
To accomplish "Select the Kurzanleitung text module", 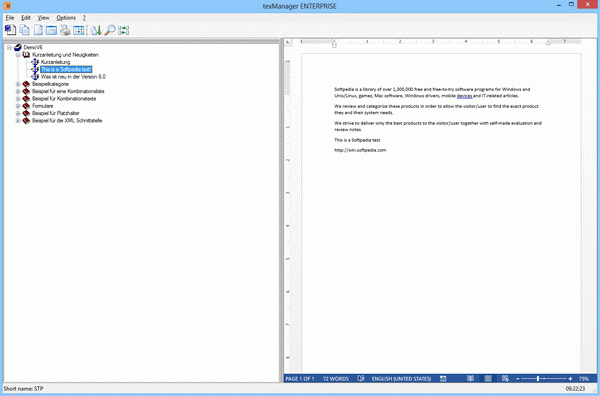I will 55,62.
